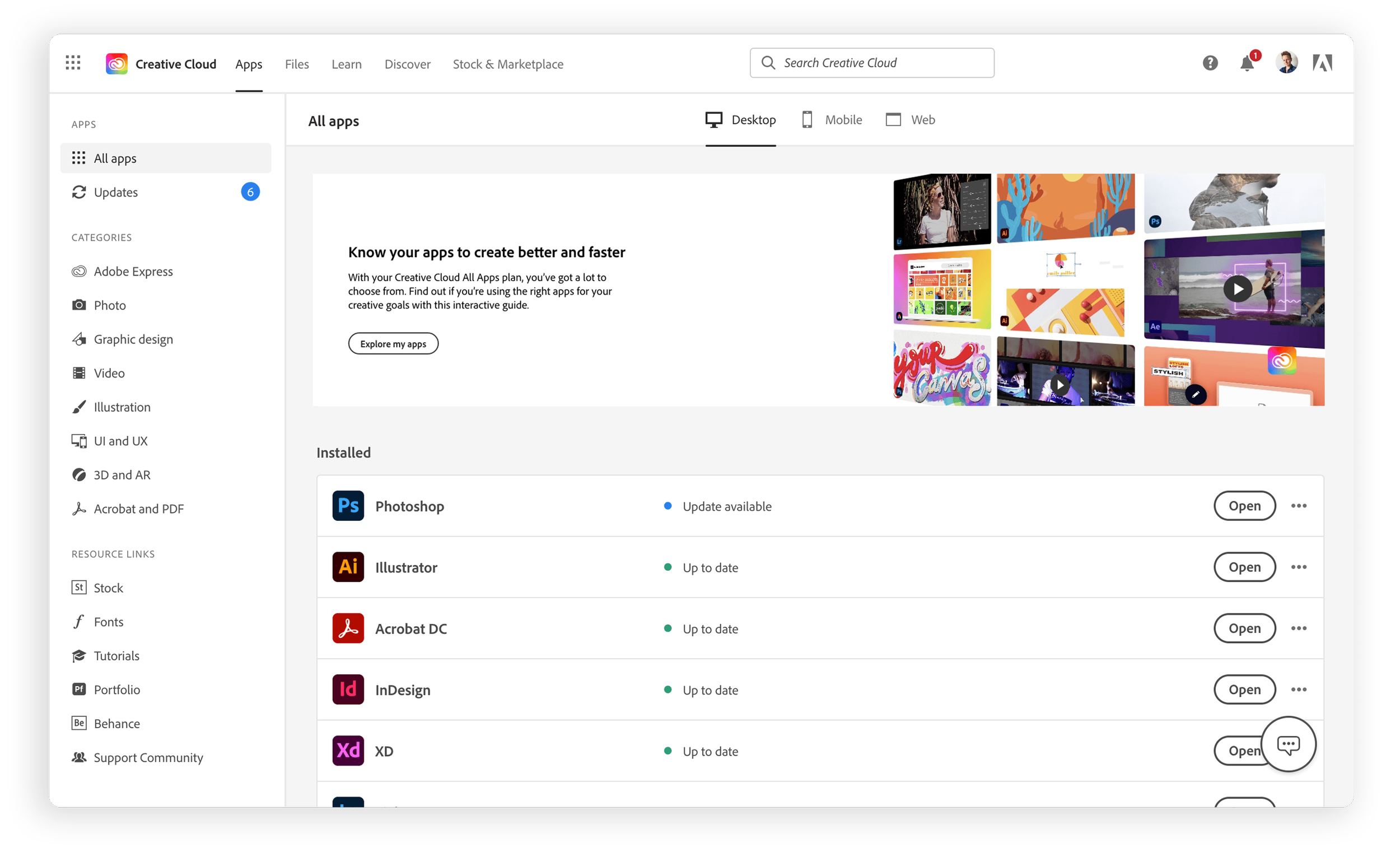The height and width of the screenshot is (848, 1400).
Task: Open Graphic design category
Action: [122, 340]
